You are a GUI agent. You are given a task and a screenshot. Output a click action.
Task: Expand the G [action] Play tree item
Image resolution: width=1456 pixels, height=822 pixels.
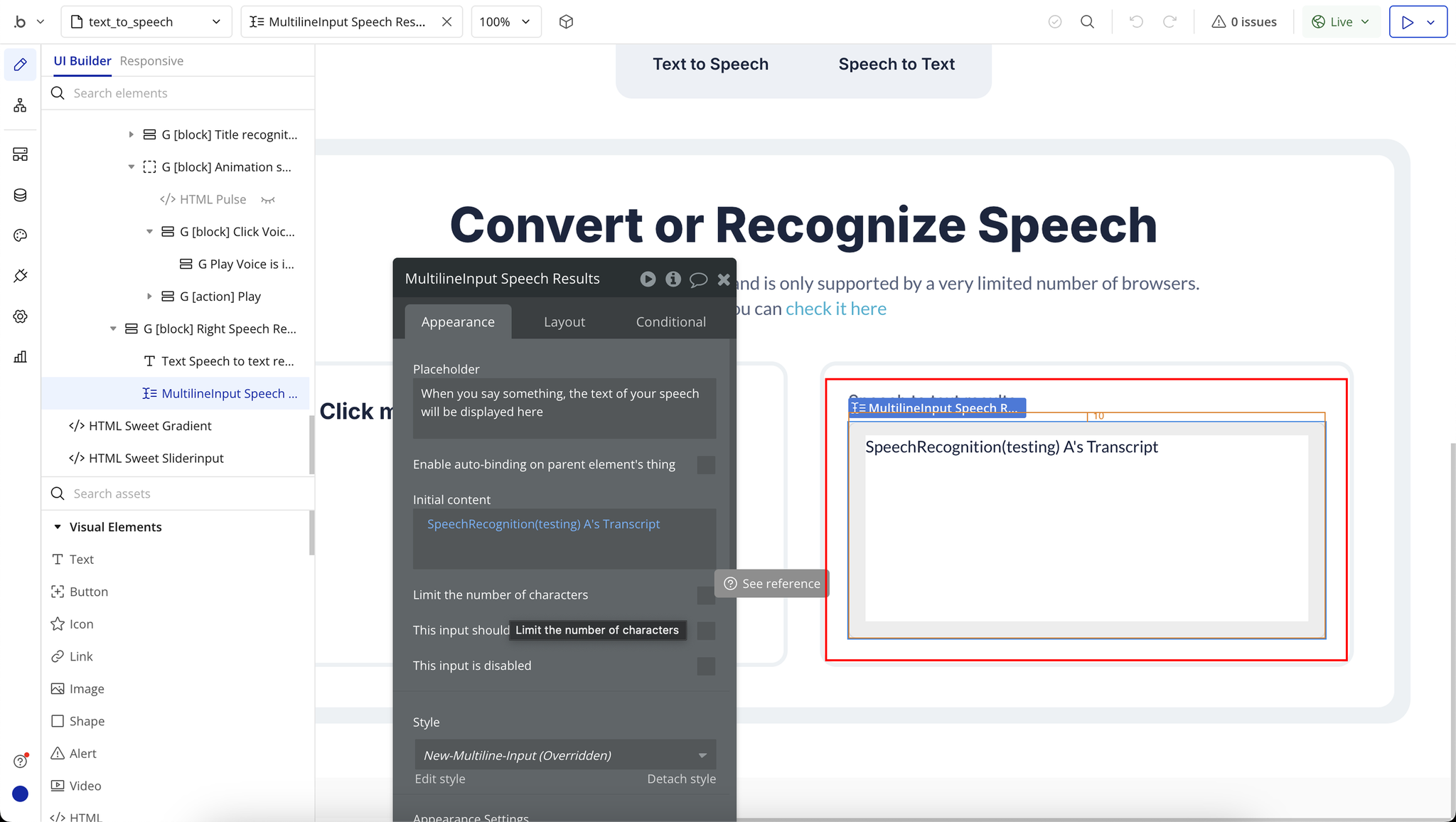click(x=149, y=297)
